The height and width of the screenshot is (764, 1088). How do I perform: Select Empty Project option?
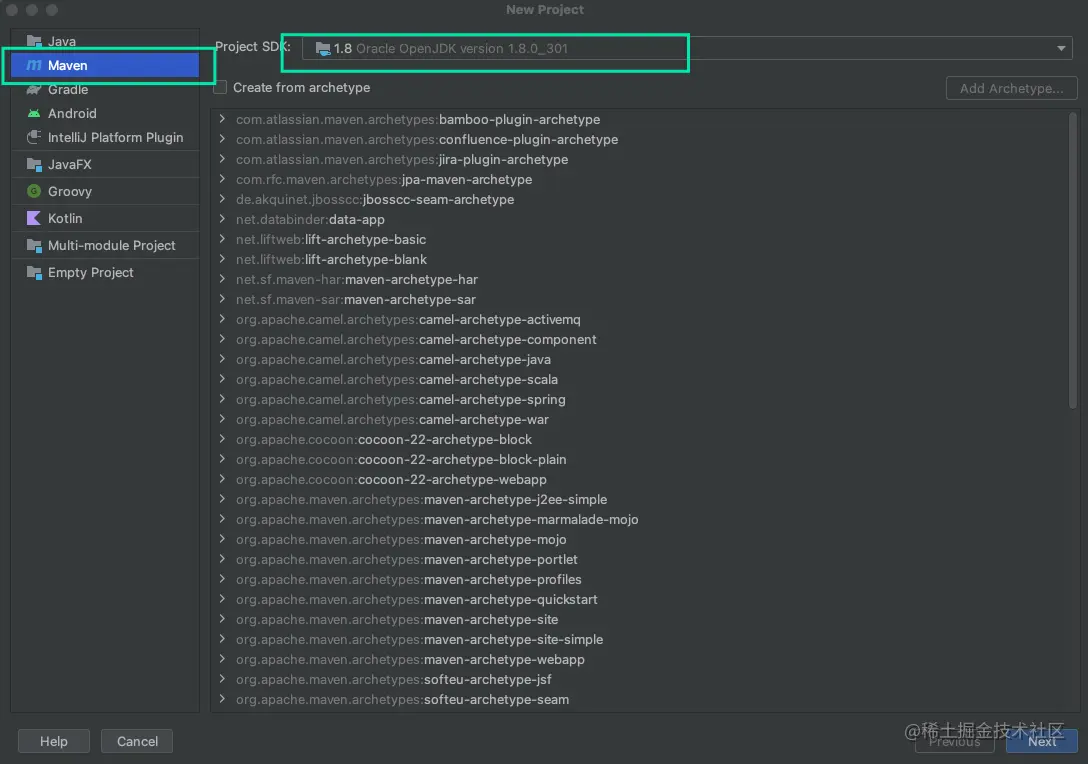(105, 272)
